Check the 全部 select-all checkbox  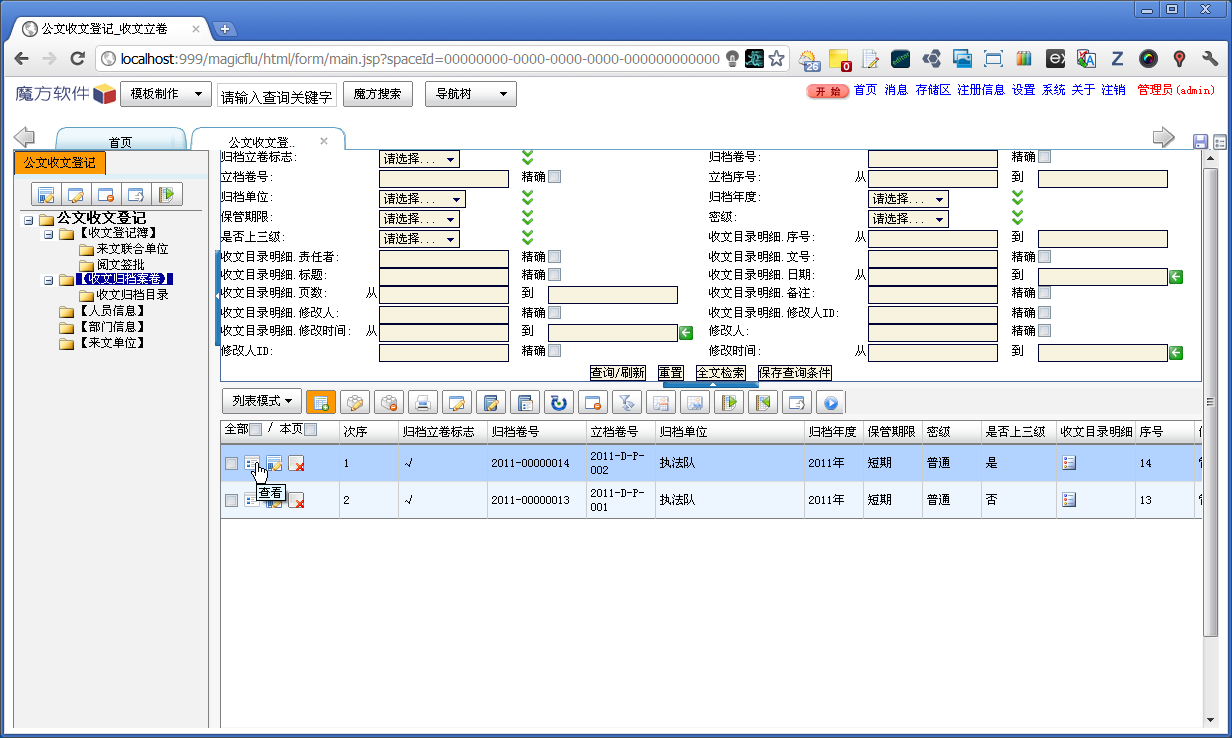[x=255, y=429]
